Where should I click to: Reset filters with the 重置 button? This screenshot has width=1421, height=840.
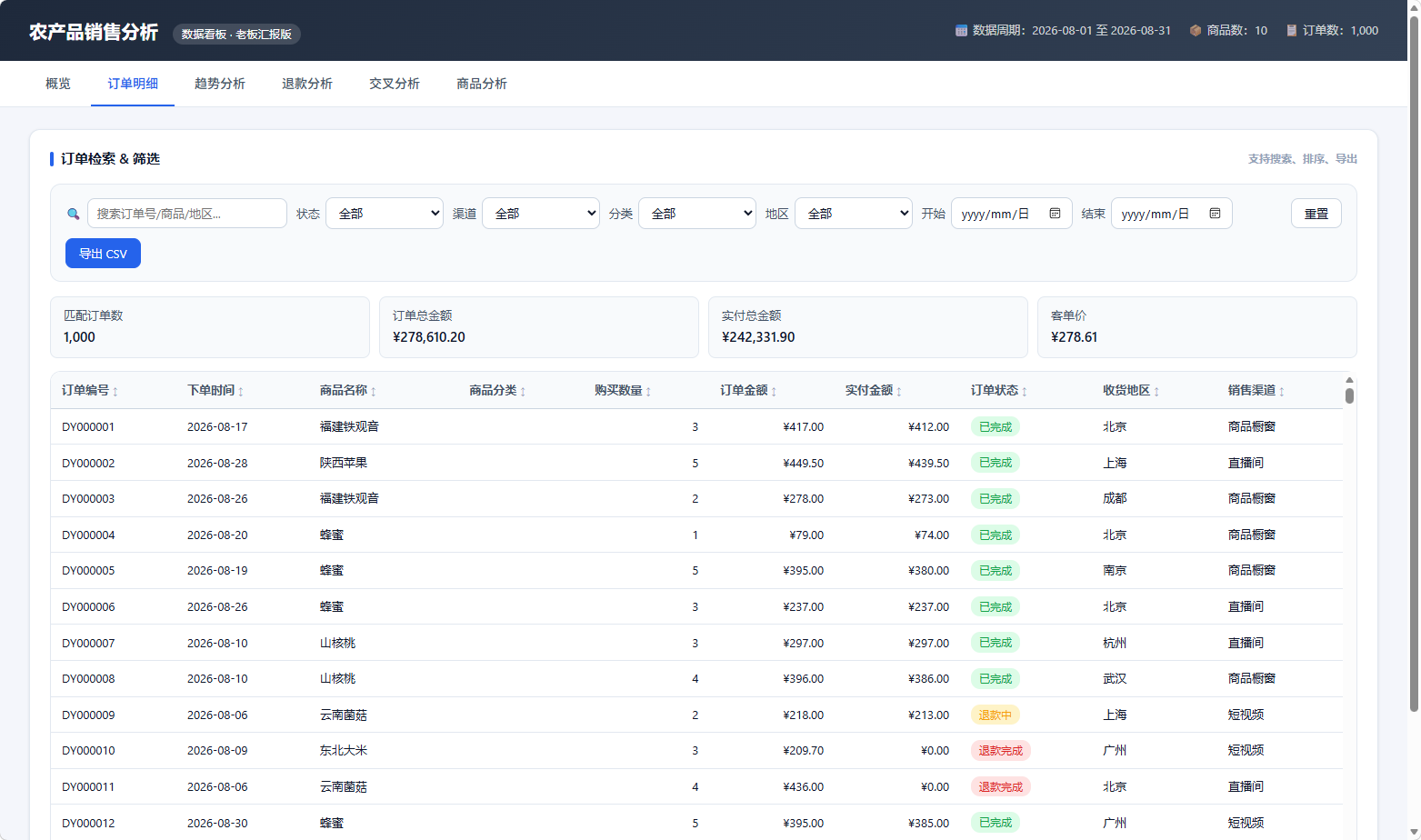pos(1316,214)
